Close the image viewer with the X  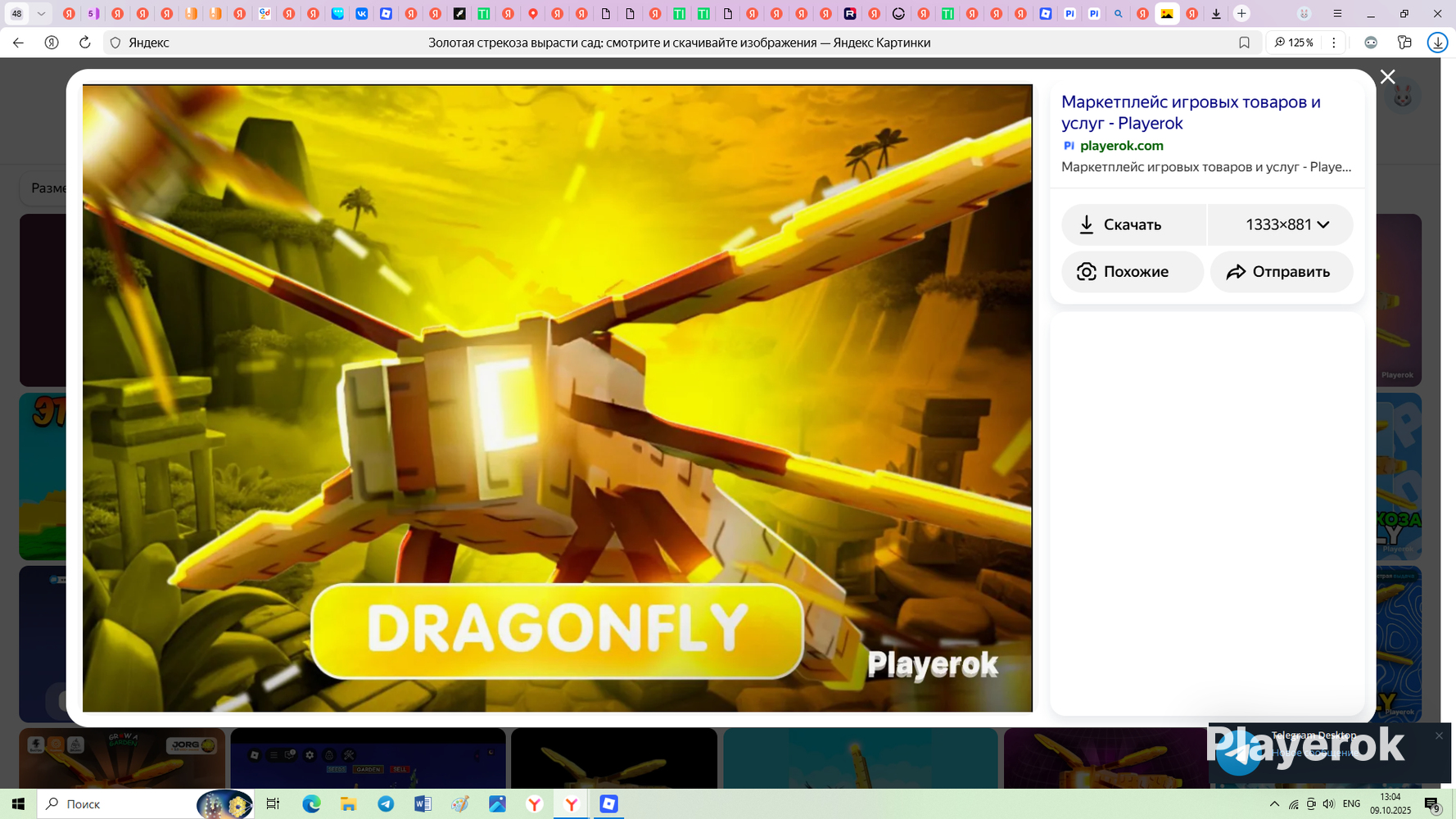1387,77
